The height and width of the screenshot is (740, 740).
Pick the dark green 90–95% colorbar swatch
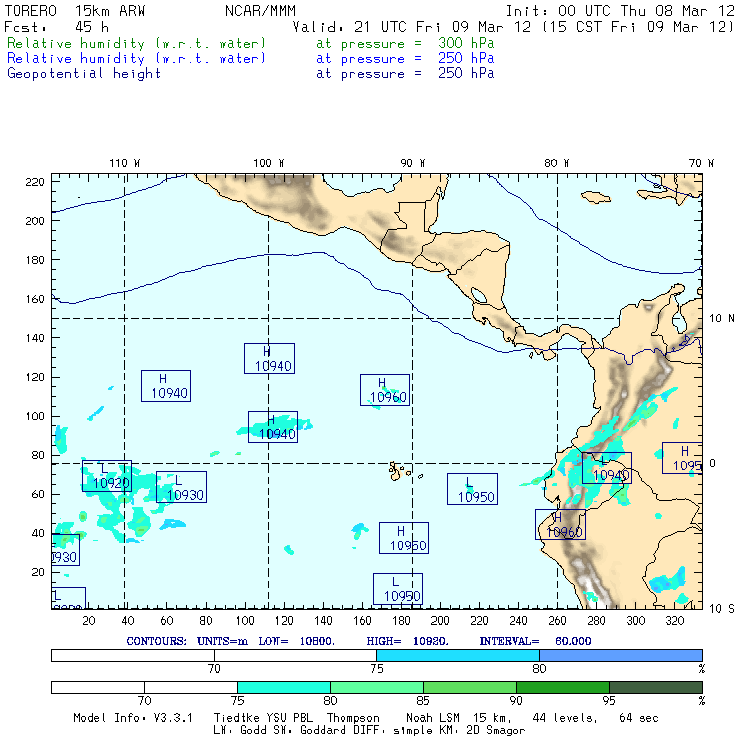coord(563,687)
